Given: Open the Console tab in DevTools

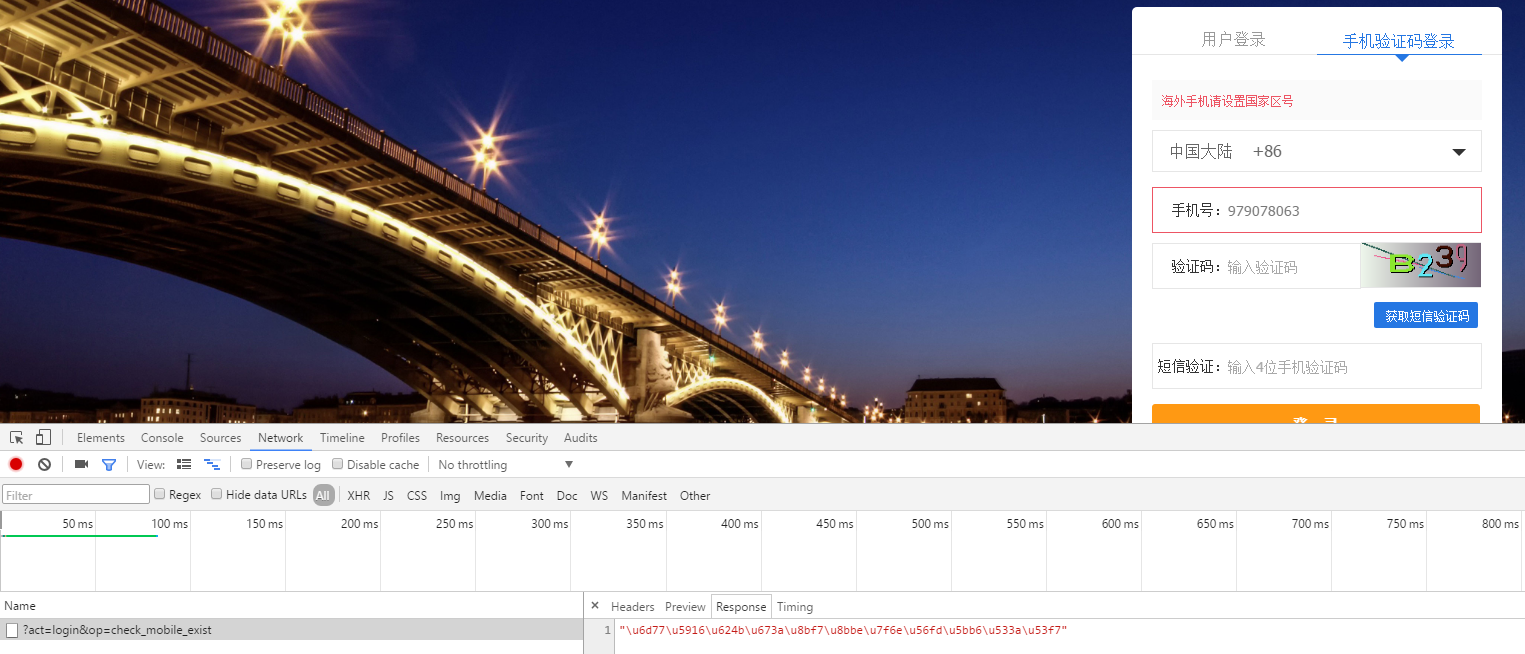Looking at the screenshot, I should [x=162, y=438].
